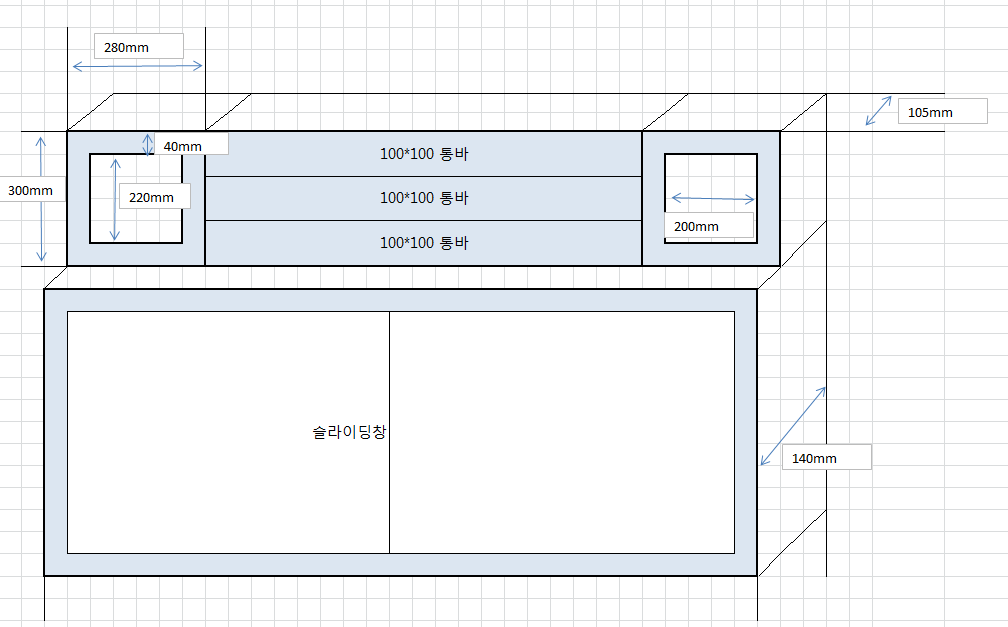Click the 300mm height label
The height and width of the screenshot is (627, 1008).
(32, 190)
